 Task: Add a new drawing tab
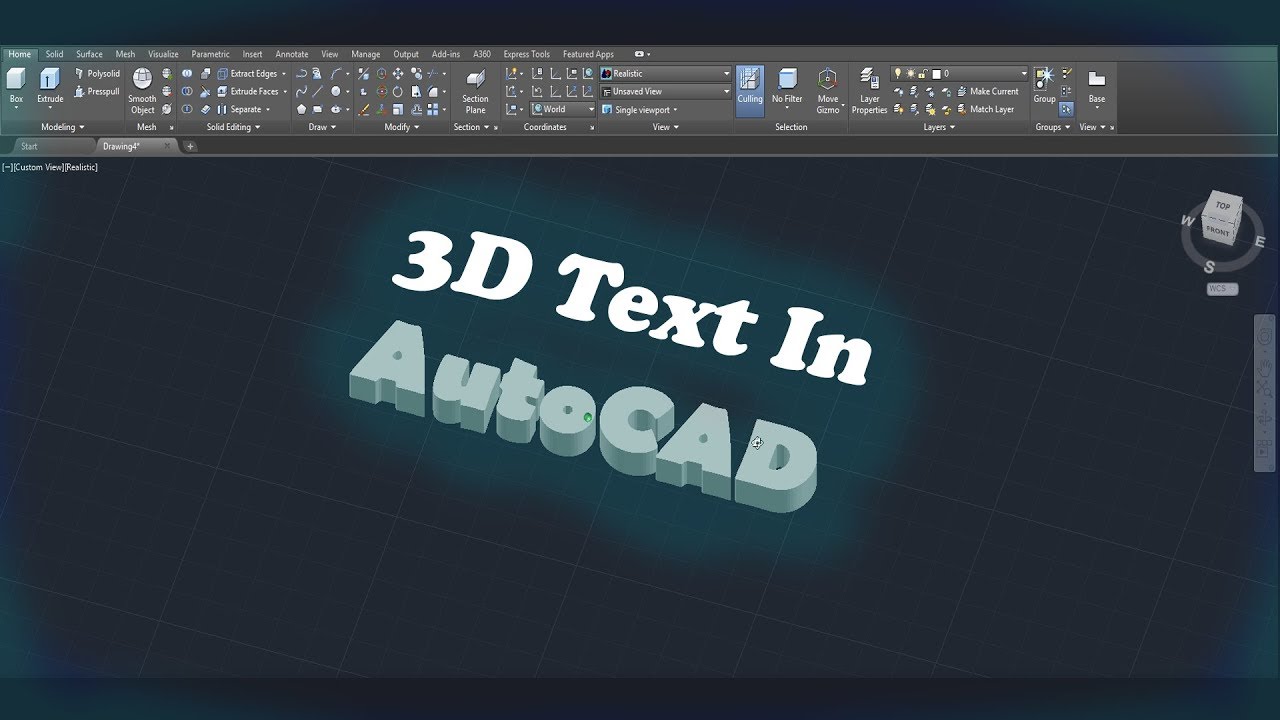(x=190, y=146)
